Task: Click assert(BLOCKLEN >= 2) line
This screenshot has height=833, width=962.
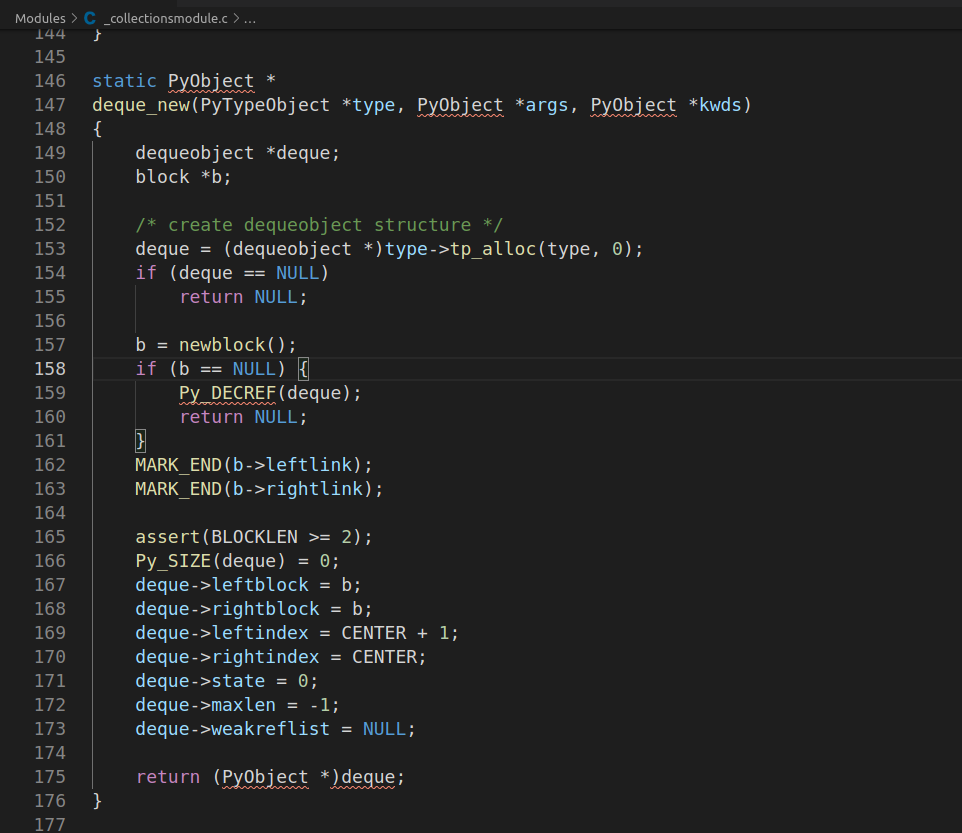Action: tap(254, 537)
